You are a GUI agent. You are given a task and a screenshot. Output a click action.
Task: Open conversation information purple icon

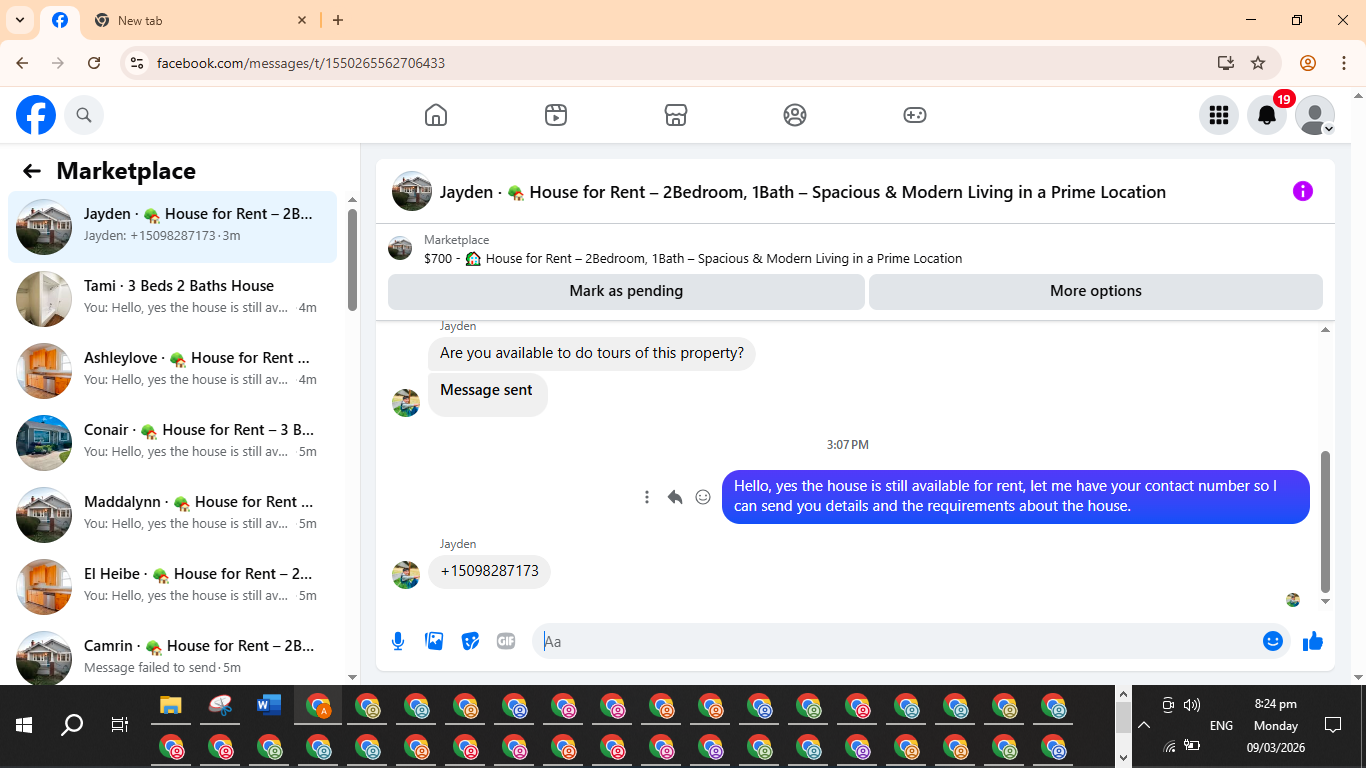click(1302, 191)
